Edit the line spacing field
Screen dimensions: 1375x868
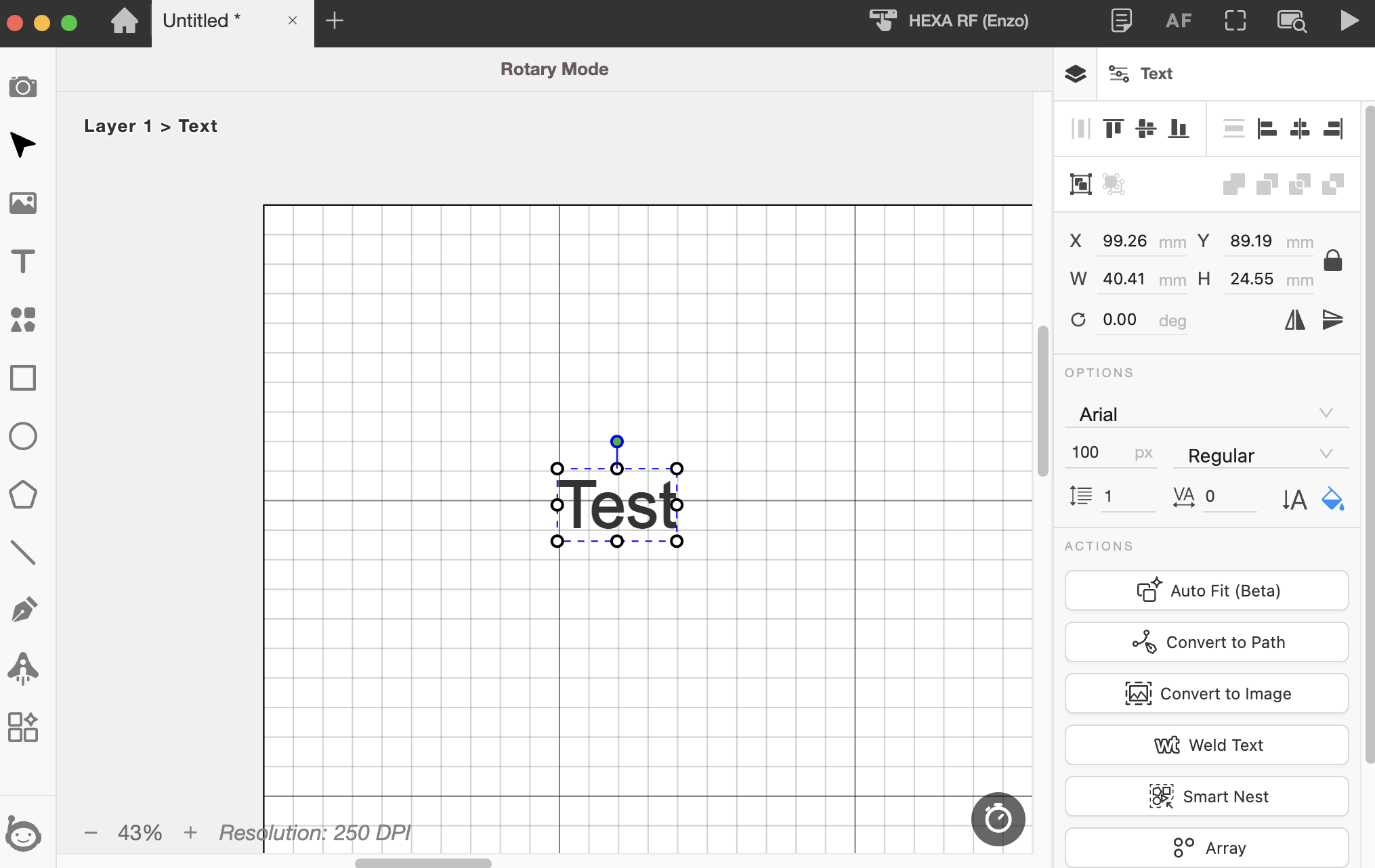click(1128, 496)
